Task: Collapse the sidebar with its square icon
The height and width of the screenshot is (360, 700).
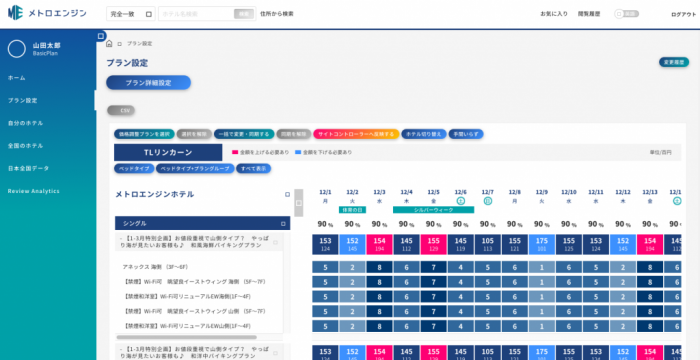Action: [x=101, y=36]
